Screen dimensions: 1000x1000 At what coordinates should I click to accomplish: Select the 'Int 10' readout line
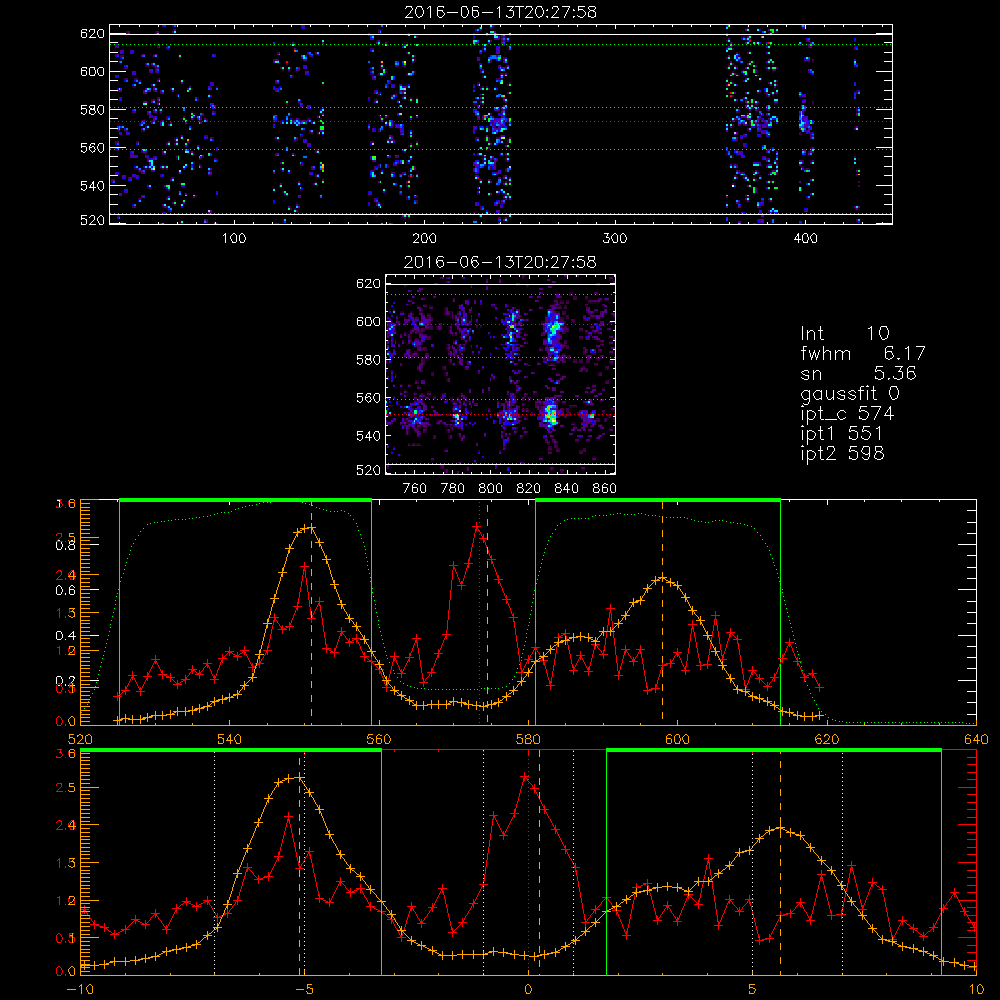pos(845,334)
